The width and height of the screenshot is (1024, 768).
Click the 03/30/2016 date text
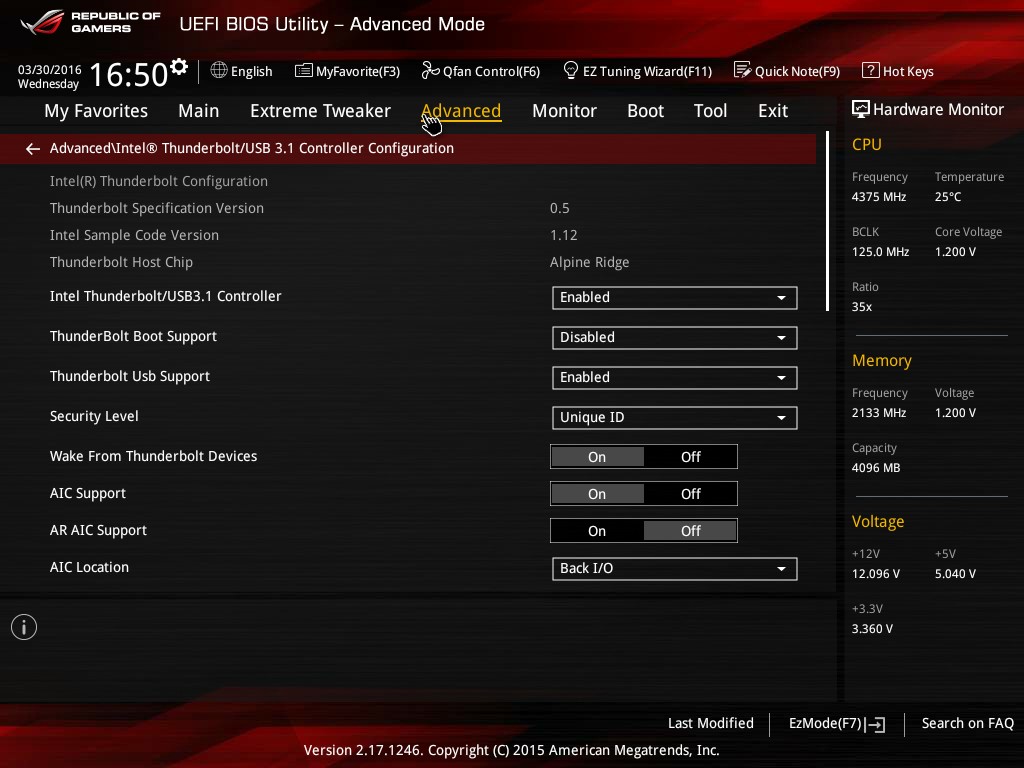click(x=50, y=69)
